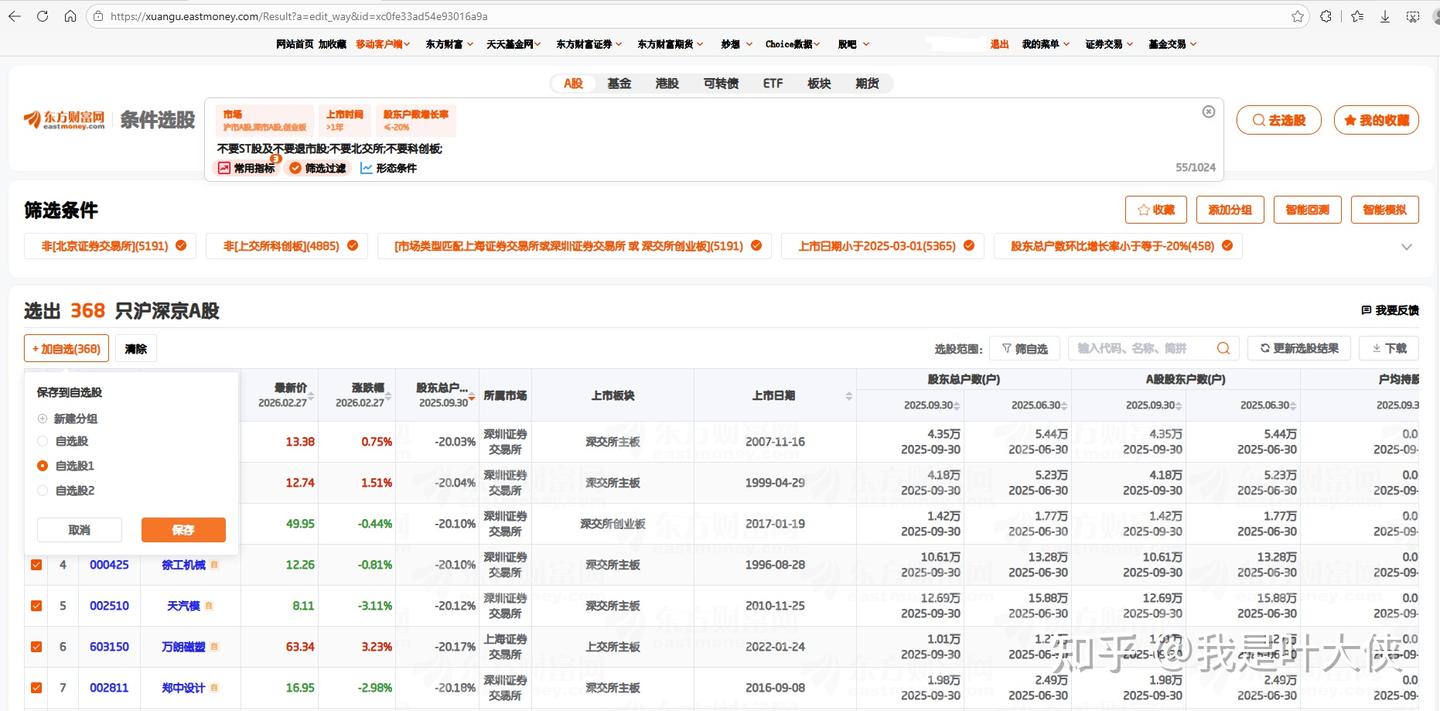Open 证券交易 dropdown
The height and width of the screenshot is (711, 1440).
tap(1109, 44)
